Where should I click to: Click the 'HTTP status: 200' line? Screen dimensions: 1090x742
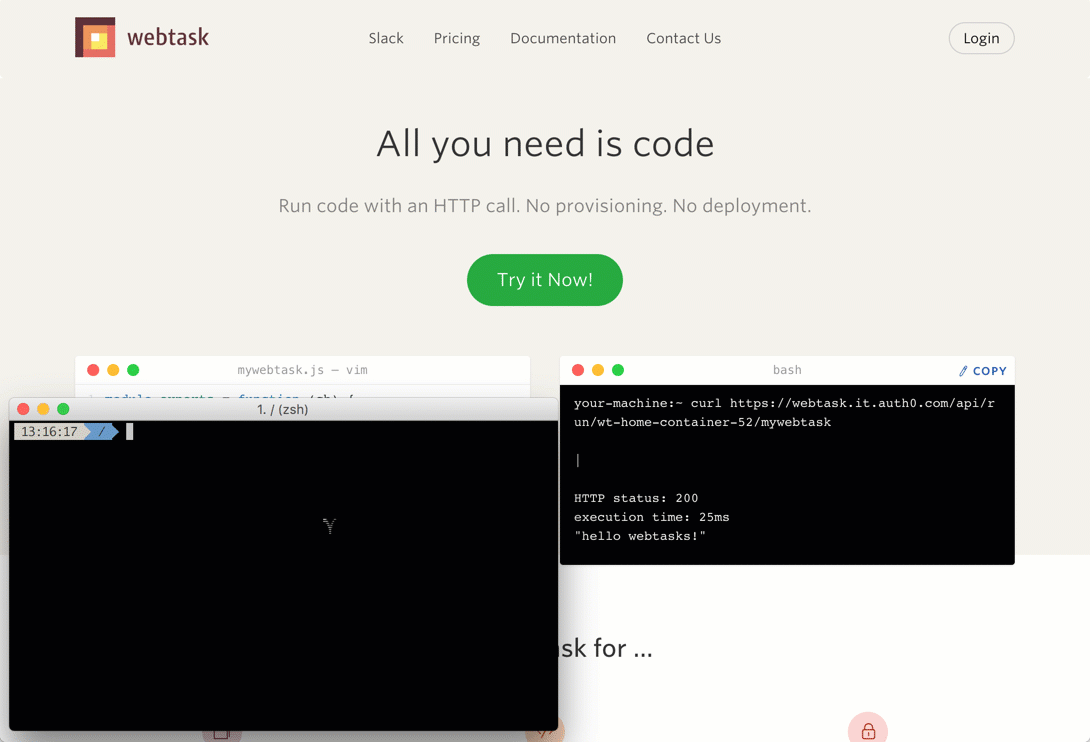click(635, 498)
